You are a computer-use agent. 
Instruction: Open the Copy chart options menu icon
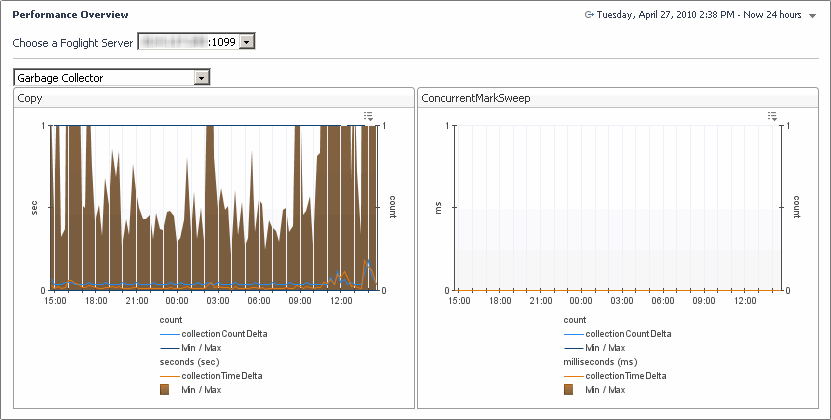[368, 117]
